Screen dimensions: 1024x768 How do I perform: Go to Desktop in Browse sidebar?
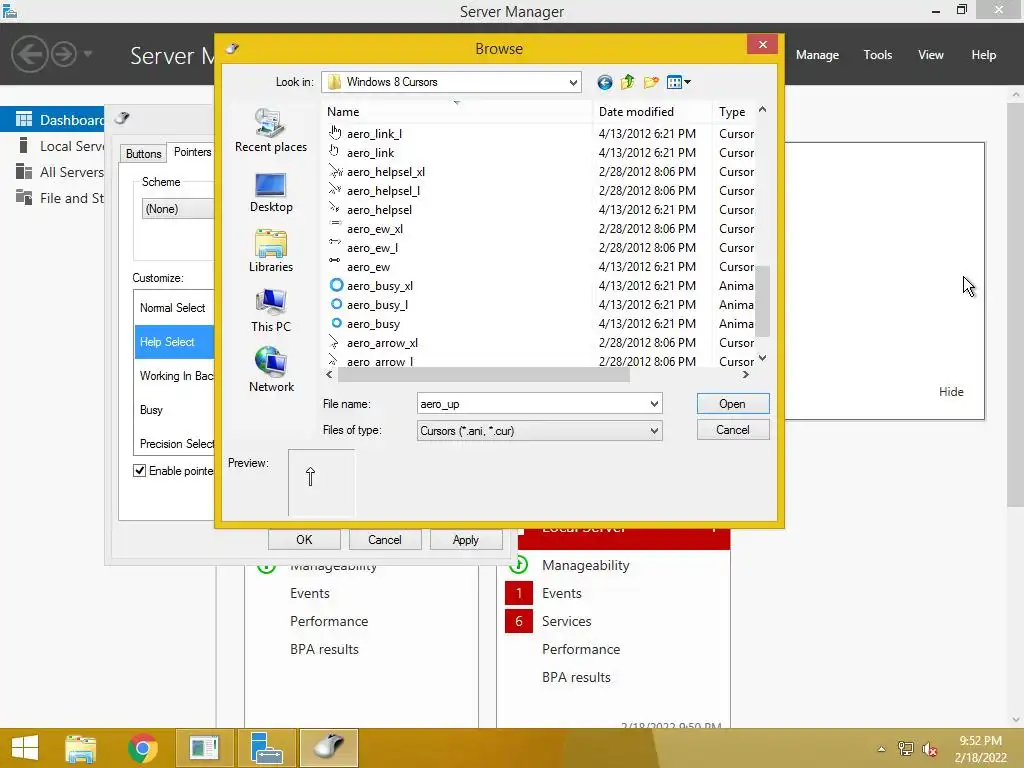(270, 192)
